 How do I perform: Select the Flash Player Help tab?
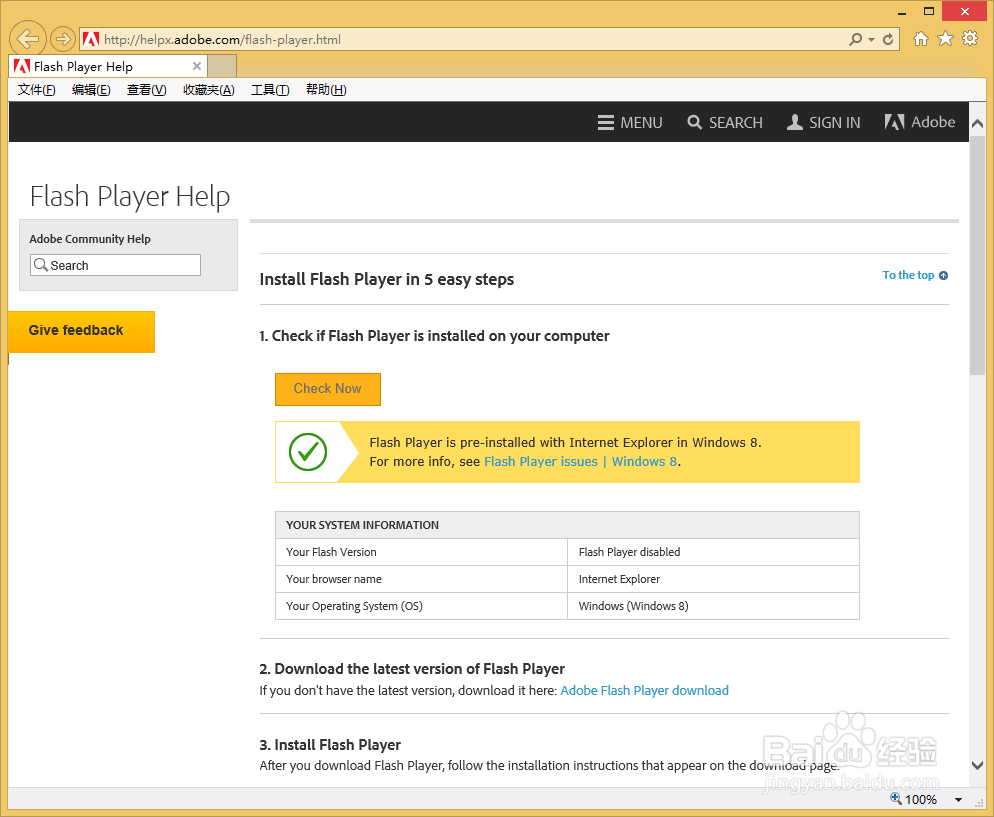(108, 66)
